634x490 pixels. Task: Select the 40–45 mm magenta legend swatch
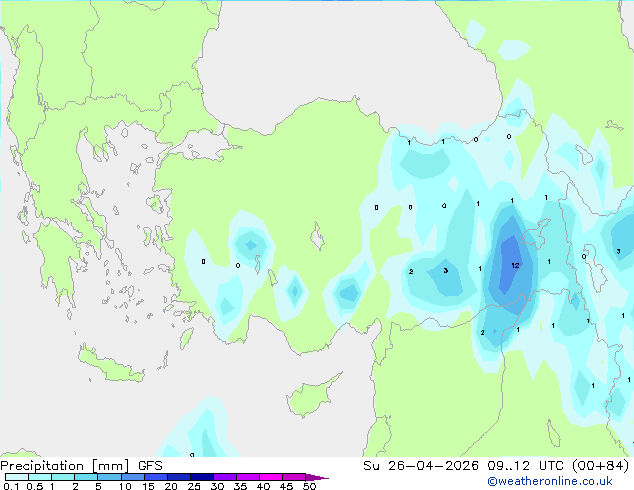click(x=271, y=477)
